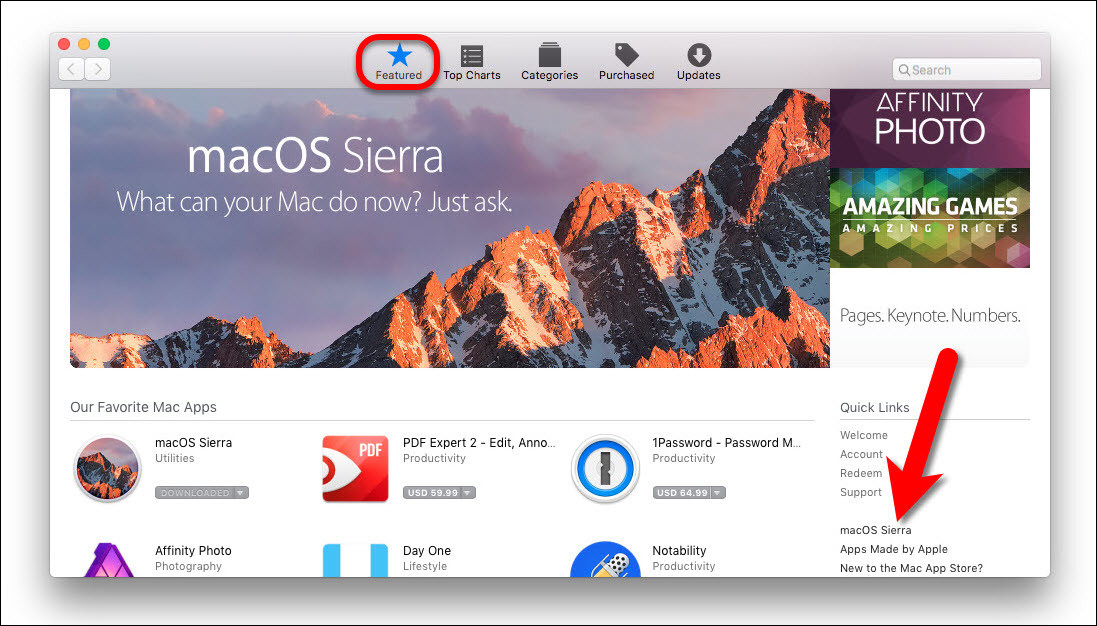Click Redeem in Quick Links
This screenshot has height=626, width=1097.
[x=861, y=473]
